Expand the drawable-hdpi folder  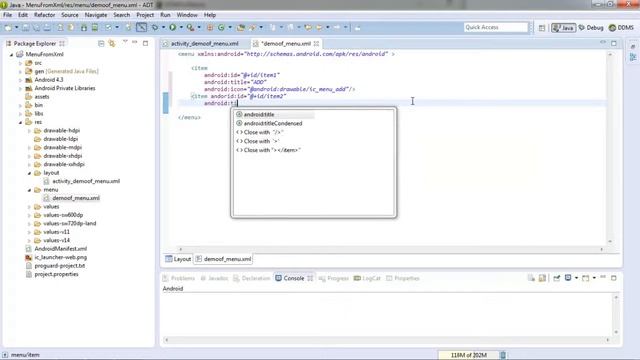29,131
